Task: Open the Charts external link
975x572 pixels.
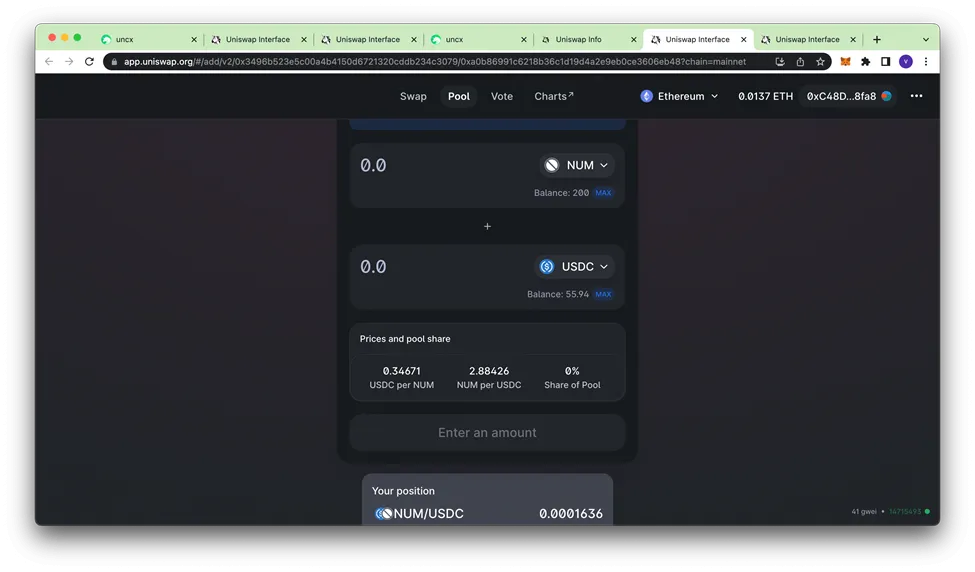Action: [x=553, y=96]
